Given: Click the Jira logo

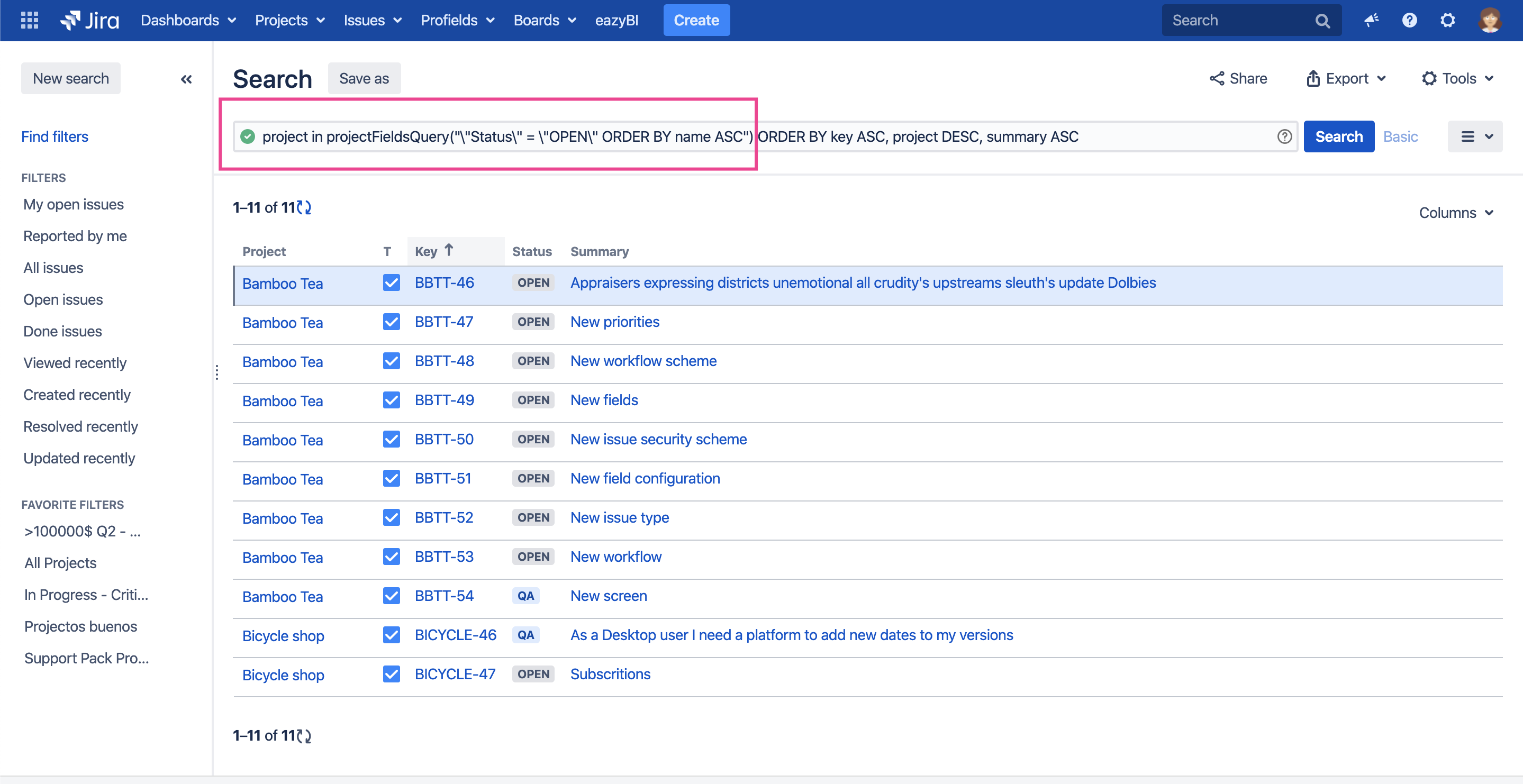Looking at the screenshot, I should point(90,20).
